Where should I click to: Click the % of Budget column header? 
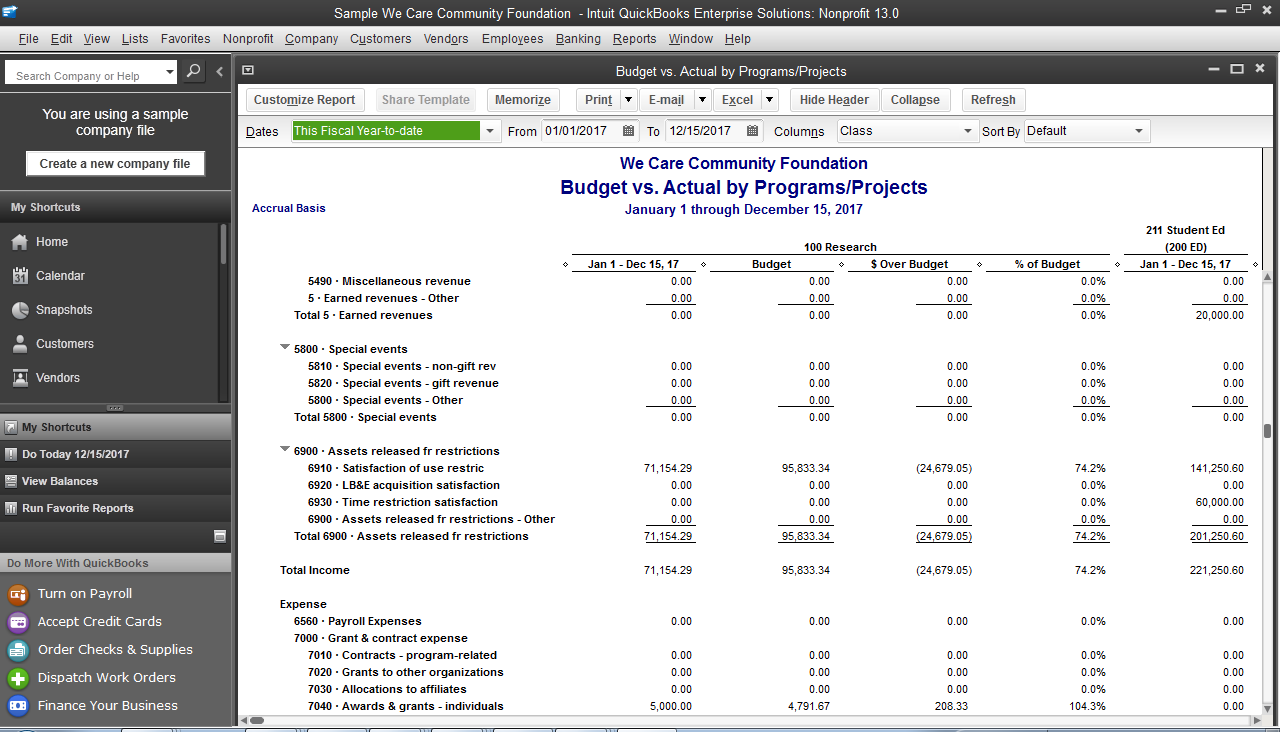pos(1047,264)
